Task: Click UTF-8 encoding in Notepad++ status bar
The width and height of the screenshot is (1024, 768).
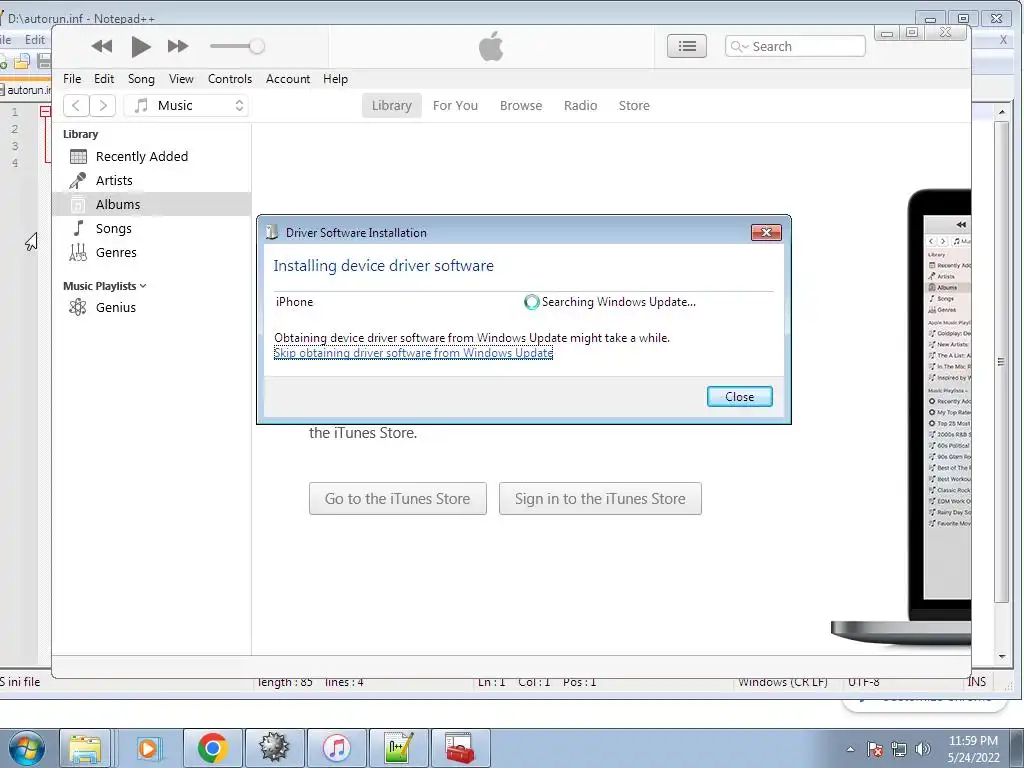Action: click(863, 682)
